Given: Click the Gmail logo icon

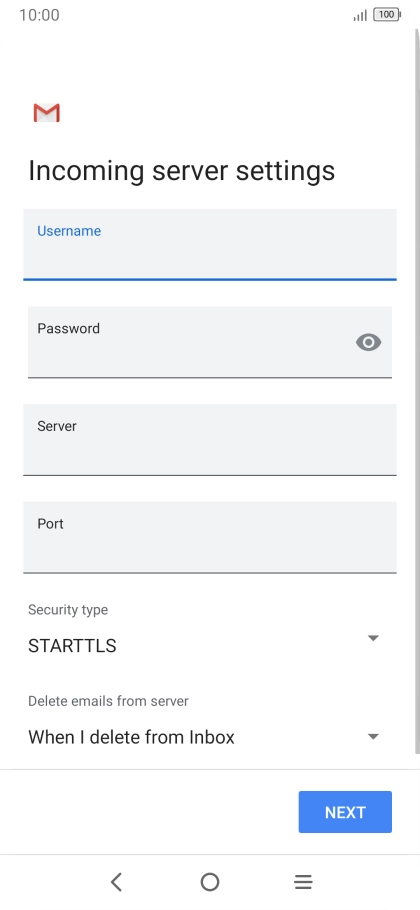Looking at the screenshot, I should 47,113.
